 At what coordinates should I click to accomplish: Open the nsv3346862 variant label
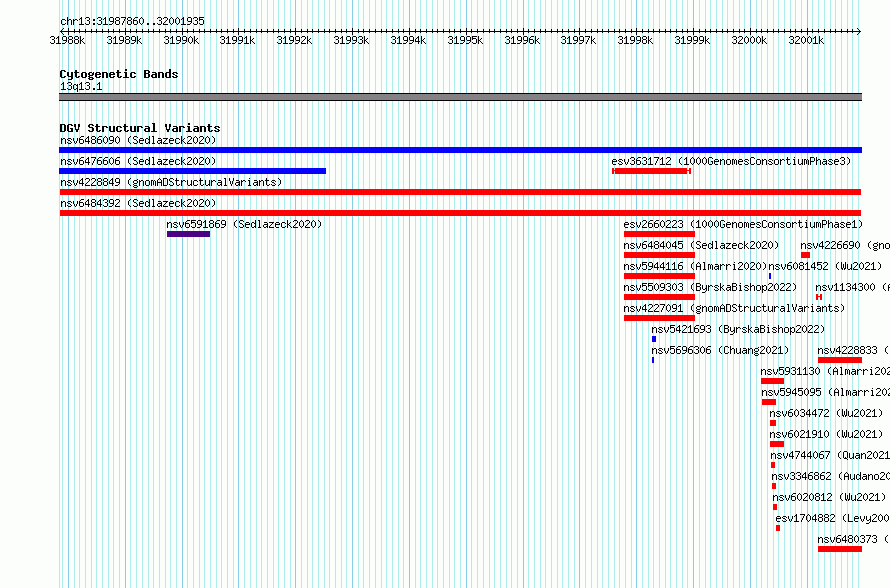coord(830,476)
